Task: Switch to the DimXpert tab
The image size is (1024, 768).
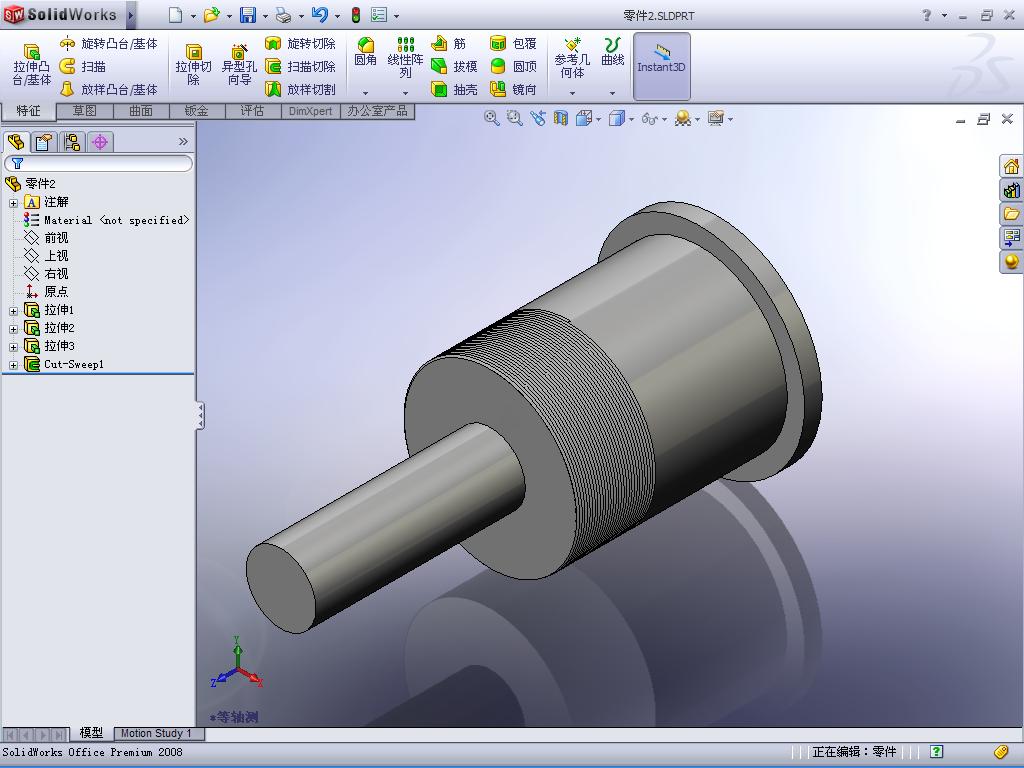Action: pos(310,111)
